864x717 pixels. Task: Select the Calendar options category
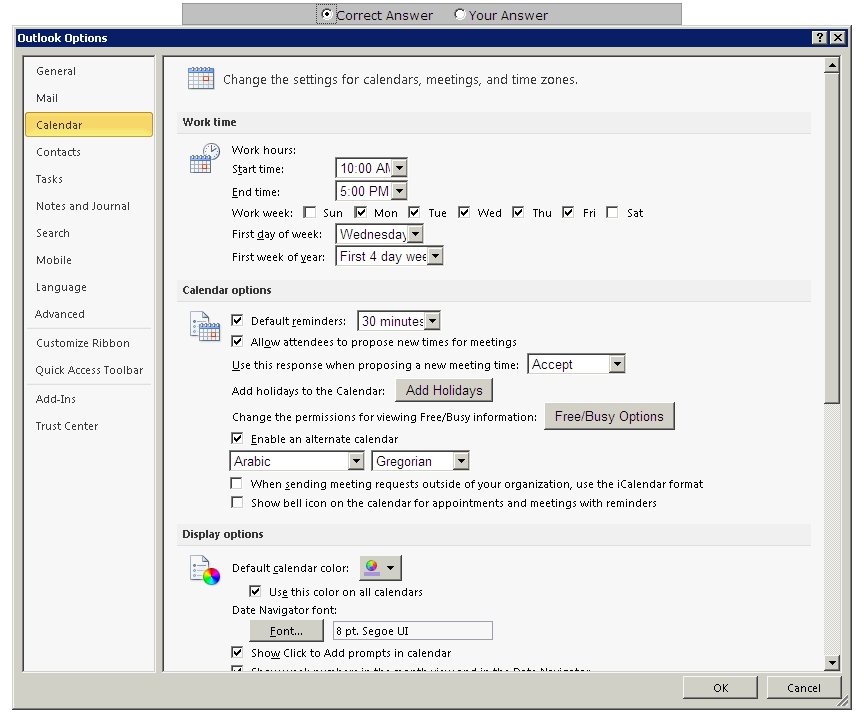[89, 125]
